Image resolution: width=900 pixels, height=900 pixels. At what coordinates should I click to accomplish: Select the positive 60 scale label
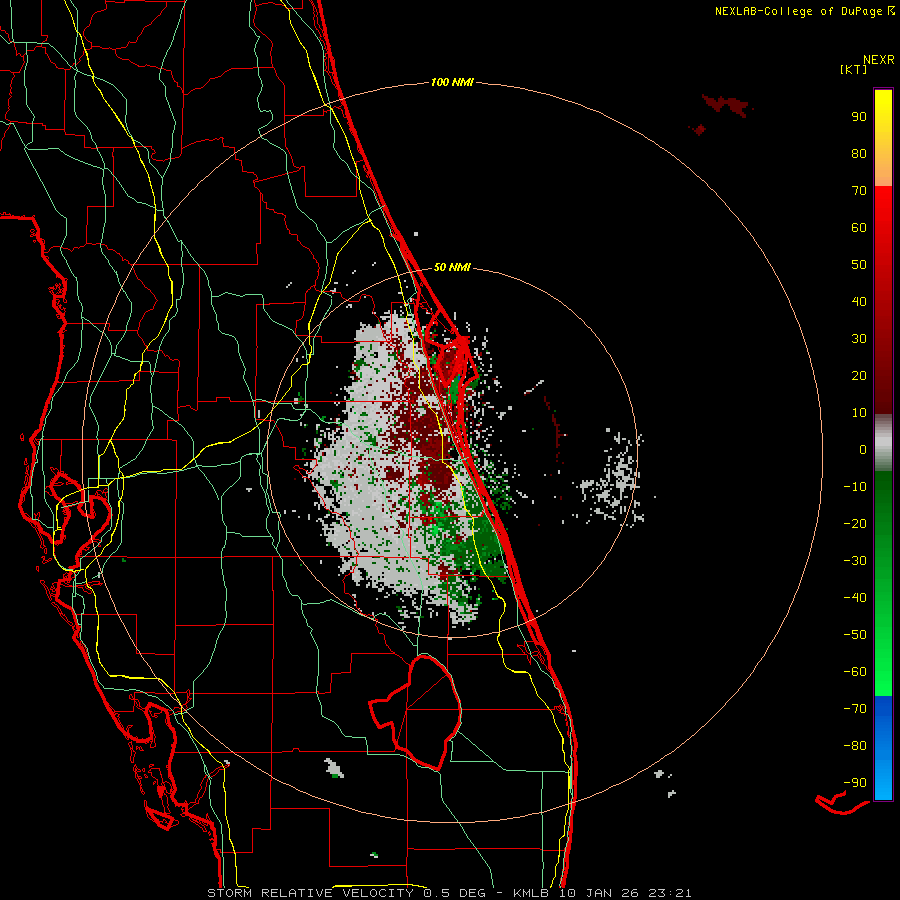click(859, 227)
